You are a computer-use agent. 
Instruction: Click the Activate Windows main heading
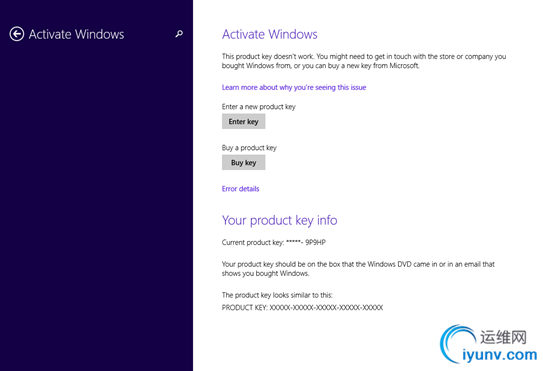[x=269, y=34]
